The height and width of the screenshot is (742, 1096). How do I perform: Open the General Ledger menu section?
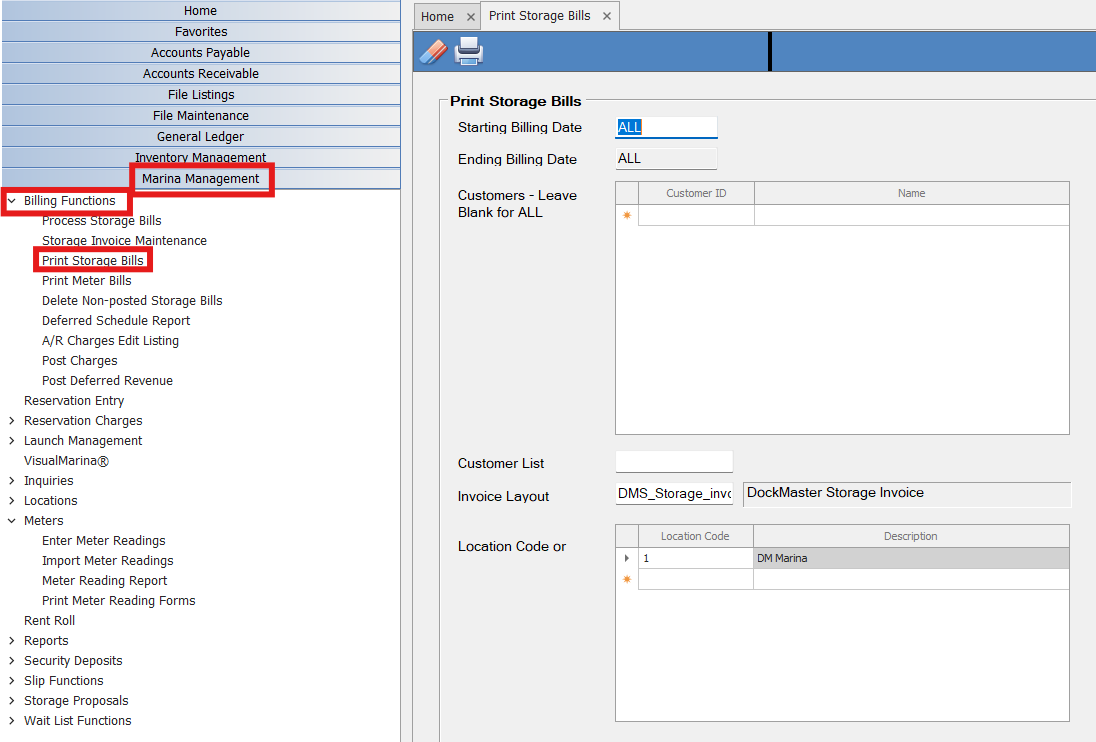(x=200, y=137)
